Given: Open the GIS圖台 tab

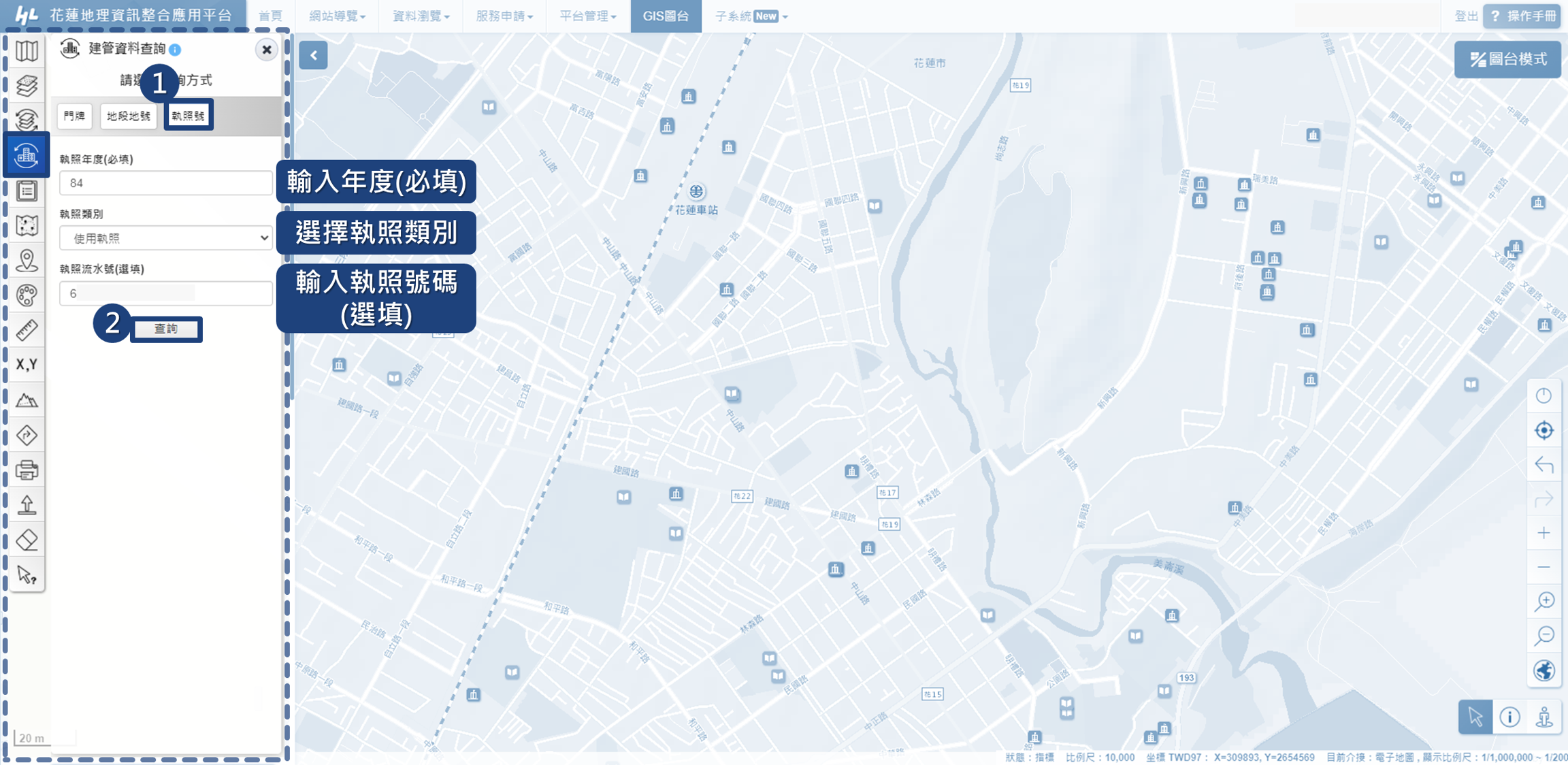Looking at the screenshot, I should (666, 16).
